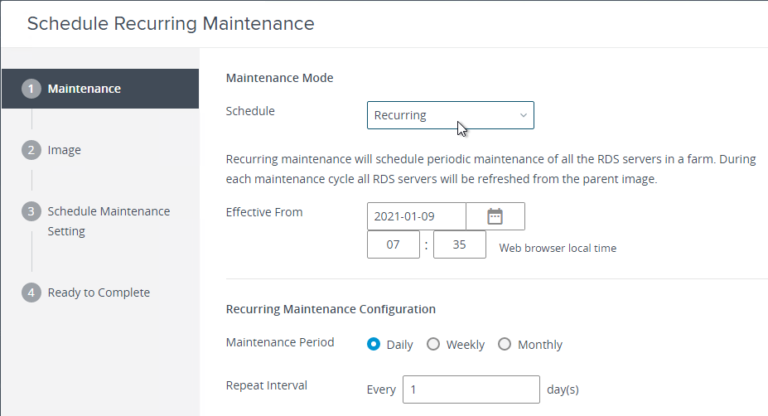Choose the Weekly maintenance period

433,344
